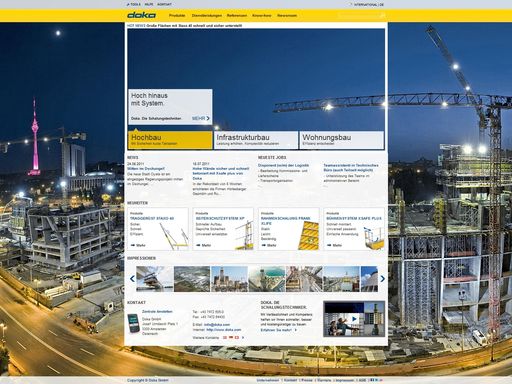512x384 pixels.
Task: Click the Facebook icon in footer
Action: (x=372, y=380)
